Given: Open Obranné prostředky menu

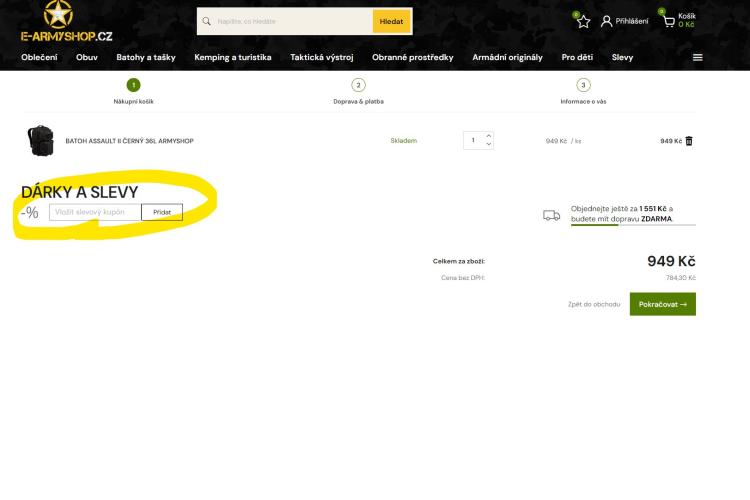Looking at the screenshot, I should (x=413, y=57).
